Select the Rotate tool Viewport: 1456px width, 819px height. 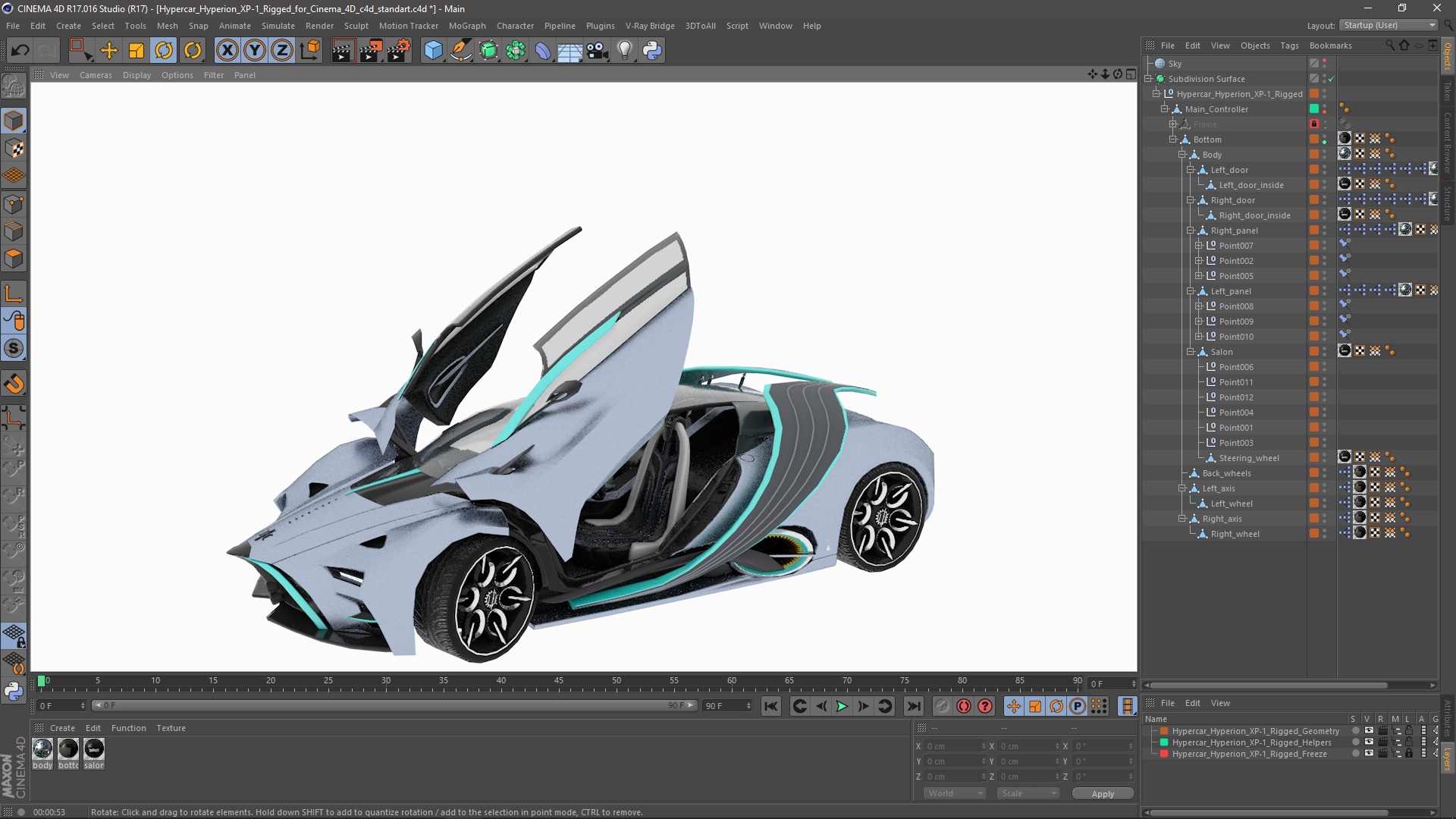[x=164, y=51]
